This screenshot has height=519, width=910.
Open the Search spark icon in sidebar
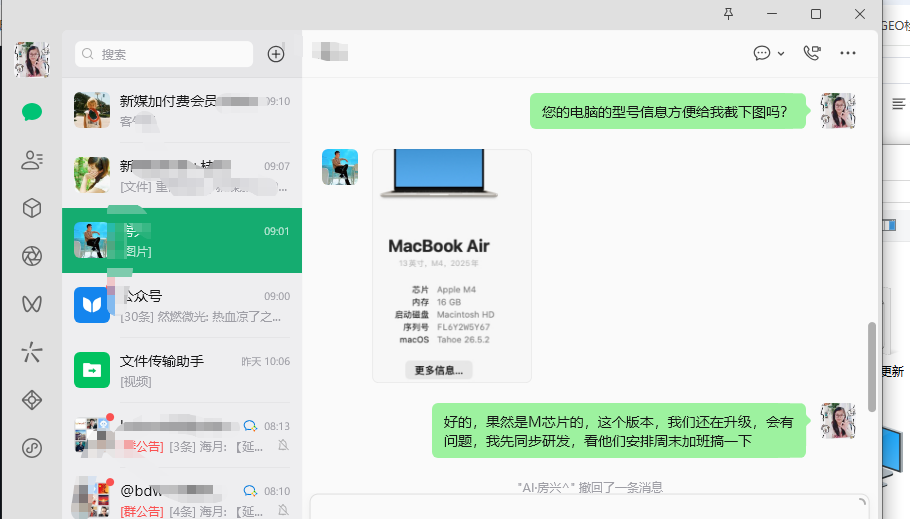click(32, 352)
